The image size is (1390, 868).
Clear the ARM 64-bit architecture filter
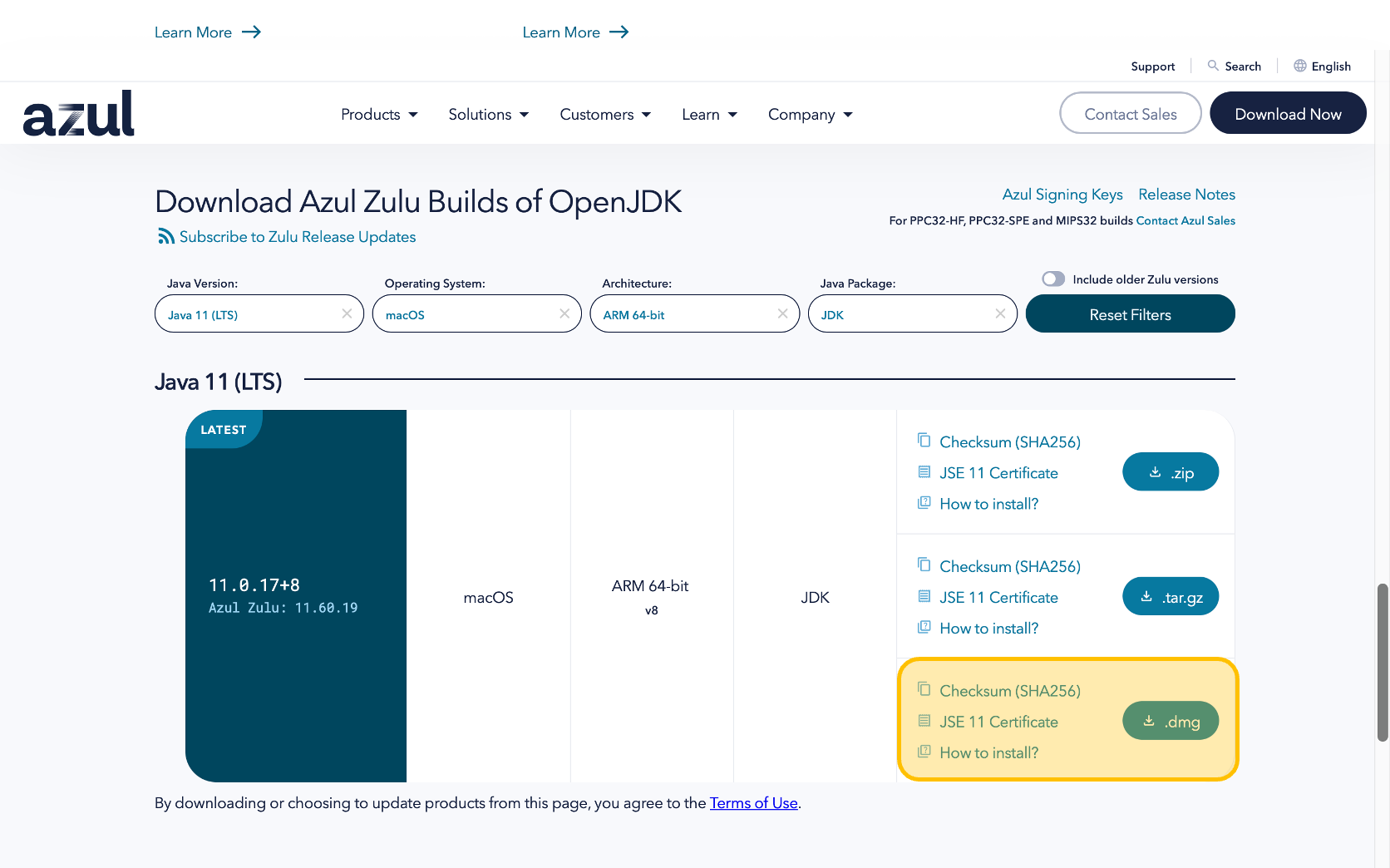[782, 313]
